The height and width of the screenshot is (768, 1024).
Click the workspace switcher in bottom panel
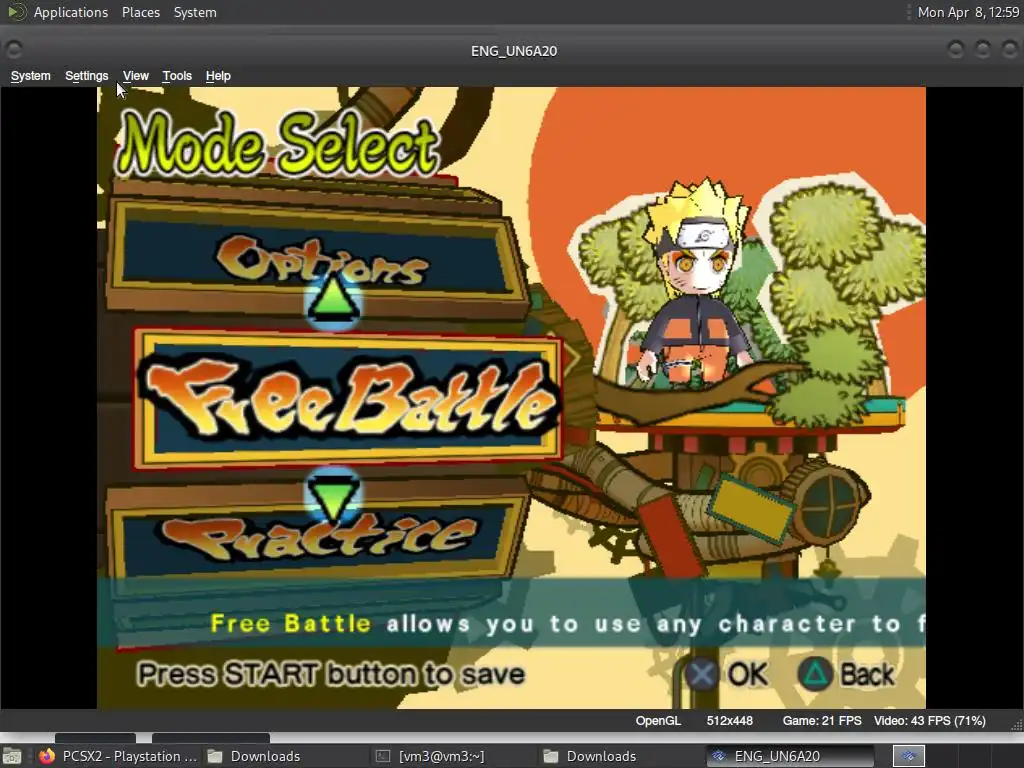point(909,756)
